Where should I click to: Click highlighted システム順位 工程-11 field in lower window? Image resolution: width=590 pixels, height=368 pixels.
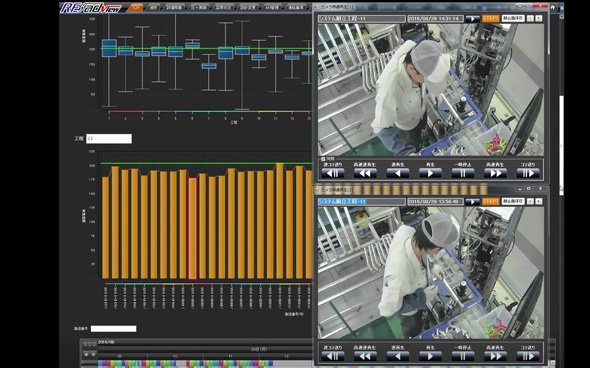(362, 202)
